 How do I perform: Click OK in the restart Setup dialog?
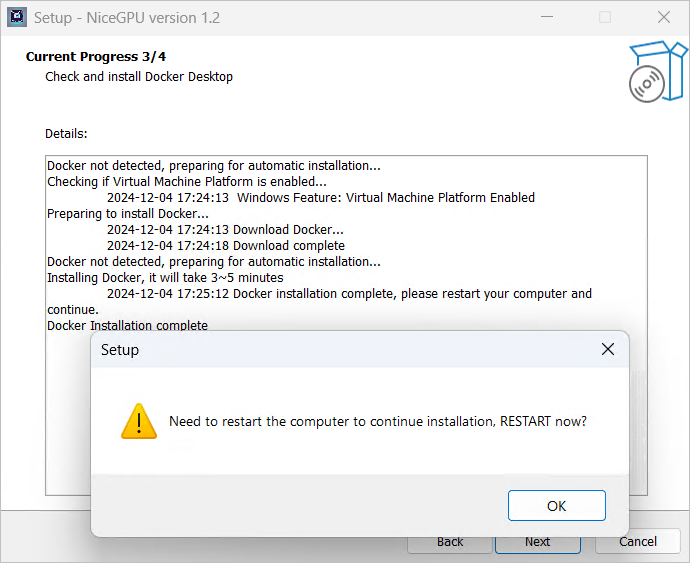point(557,505)
